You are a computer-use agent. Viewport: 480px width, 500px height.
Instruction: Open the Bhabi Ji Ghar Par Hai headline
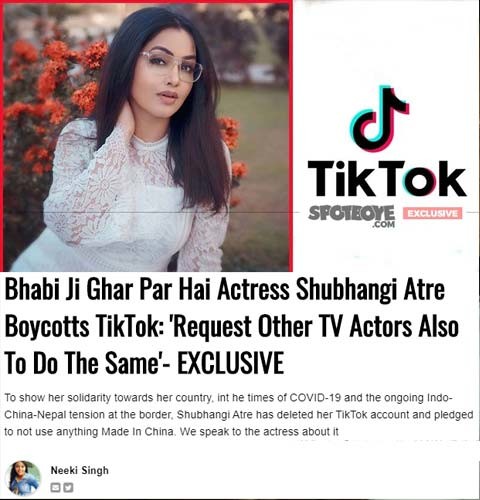point(225,289)
